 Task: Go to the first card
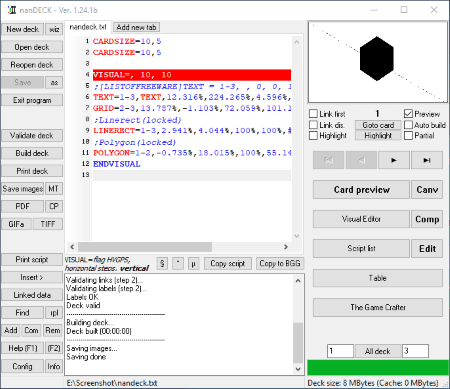pos(328,160)
